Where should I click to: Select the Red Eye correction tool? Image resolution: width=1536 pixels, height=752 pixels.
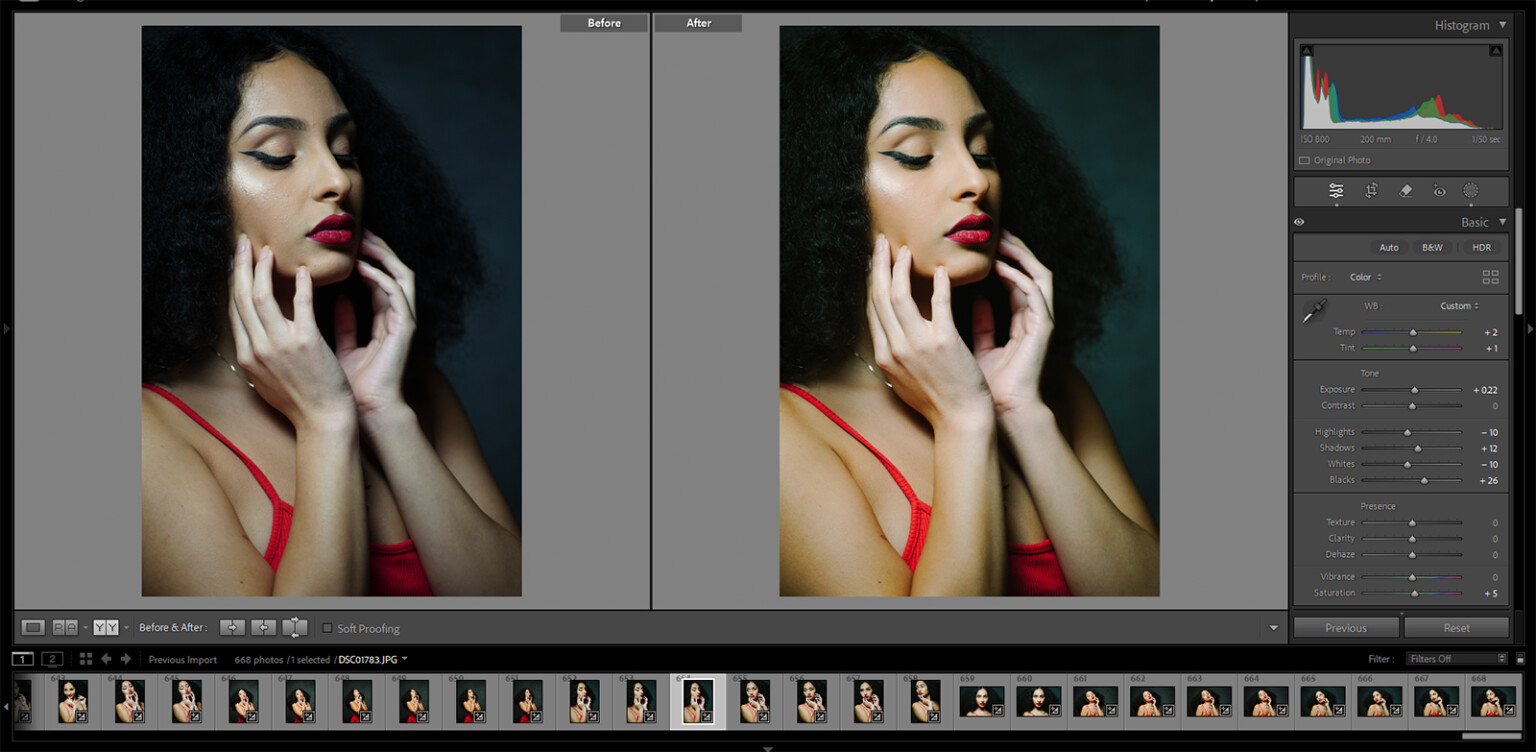[x=1439, y=191]
